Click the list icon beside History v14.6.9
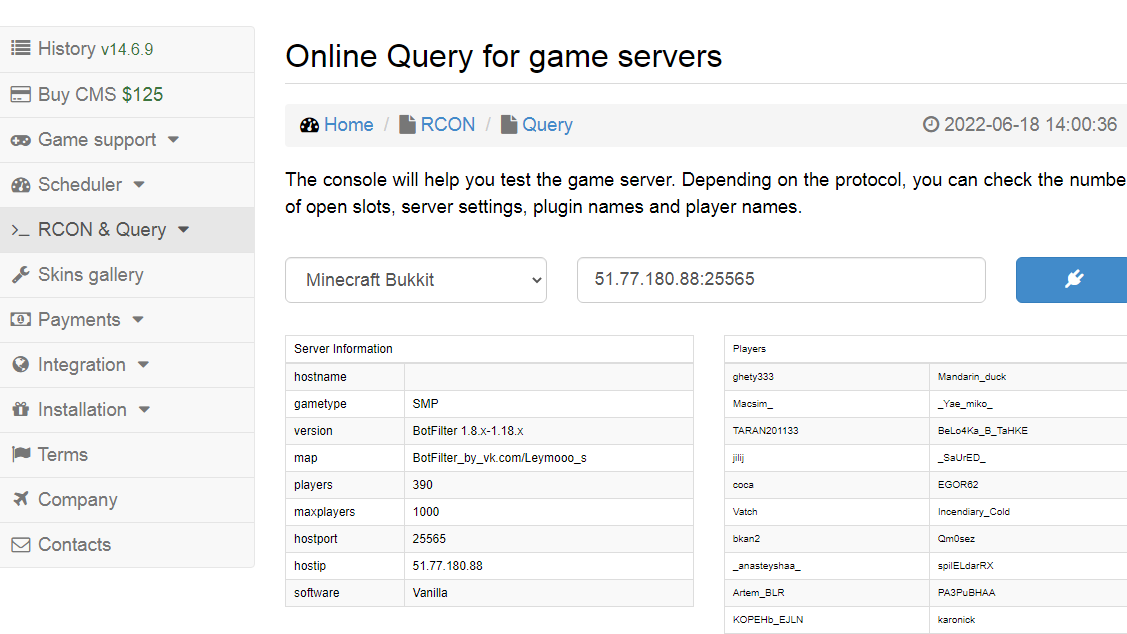Screen dimensions: 1127x634 click(x=19, y=48)
